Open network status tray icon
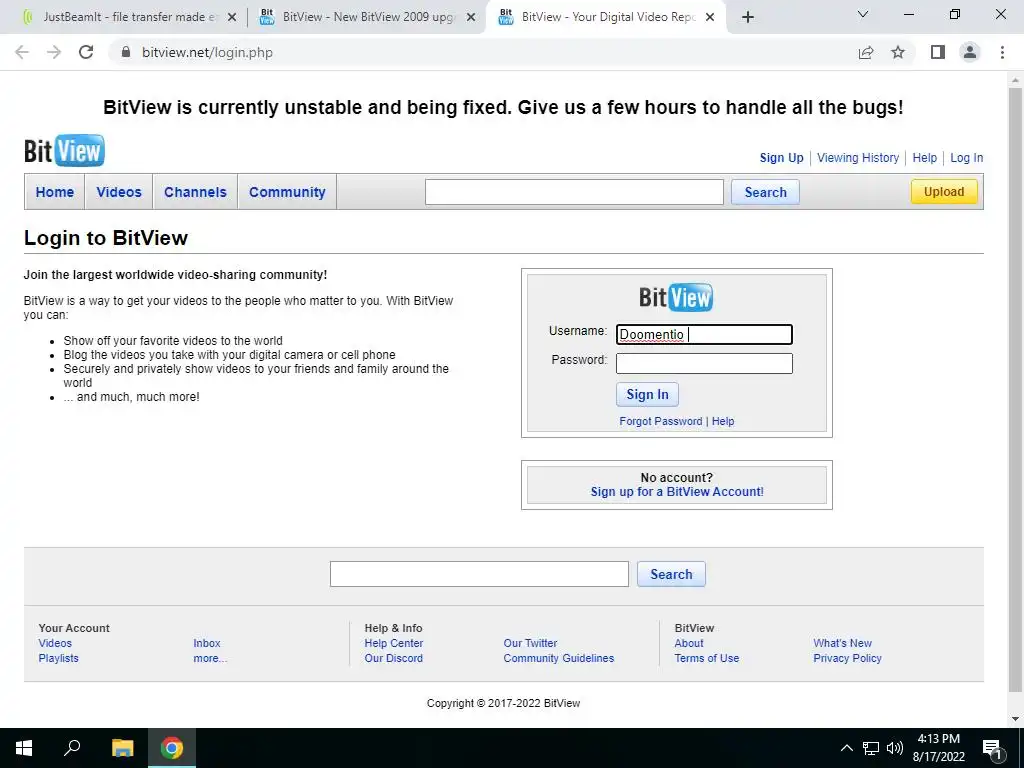Viewport: 1024px width, 768px height. point(871,748)
